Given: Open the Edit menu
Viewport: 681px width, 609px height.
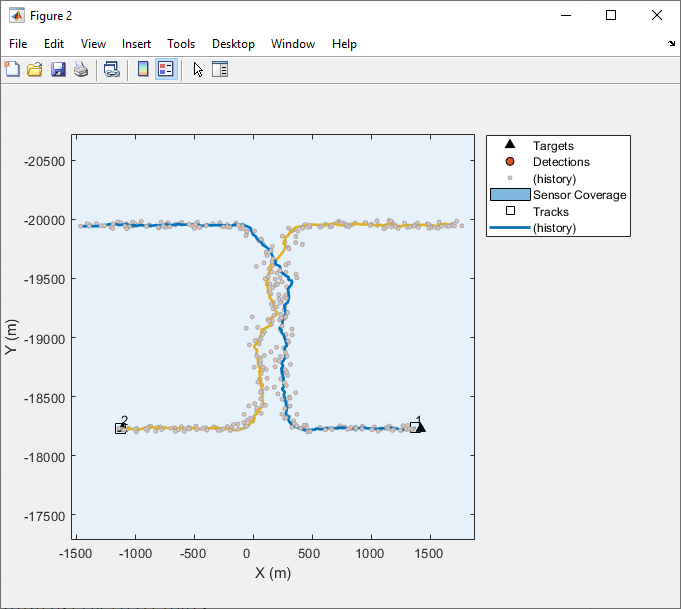Looking at the screenshot, I should [x=54, y=44].
